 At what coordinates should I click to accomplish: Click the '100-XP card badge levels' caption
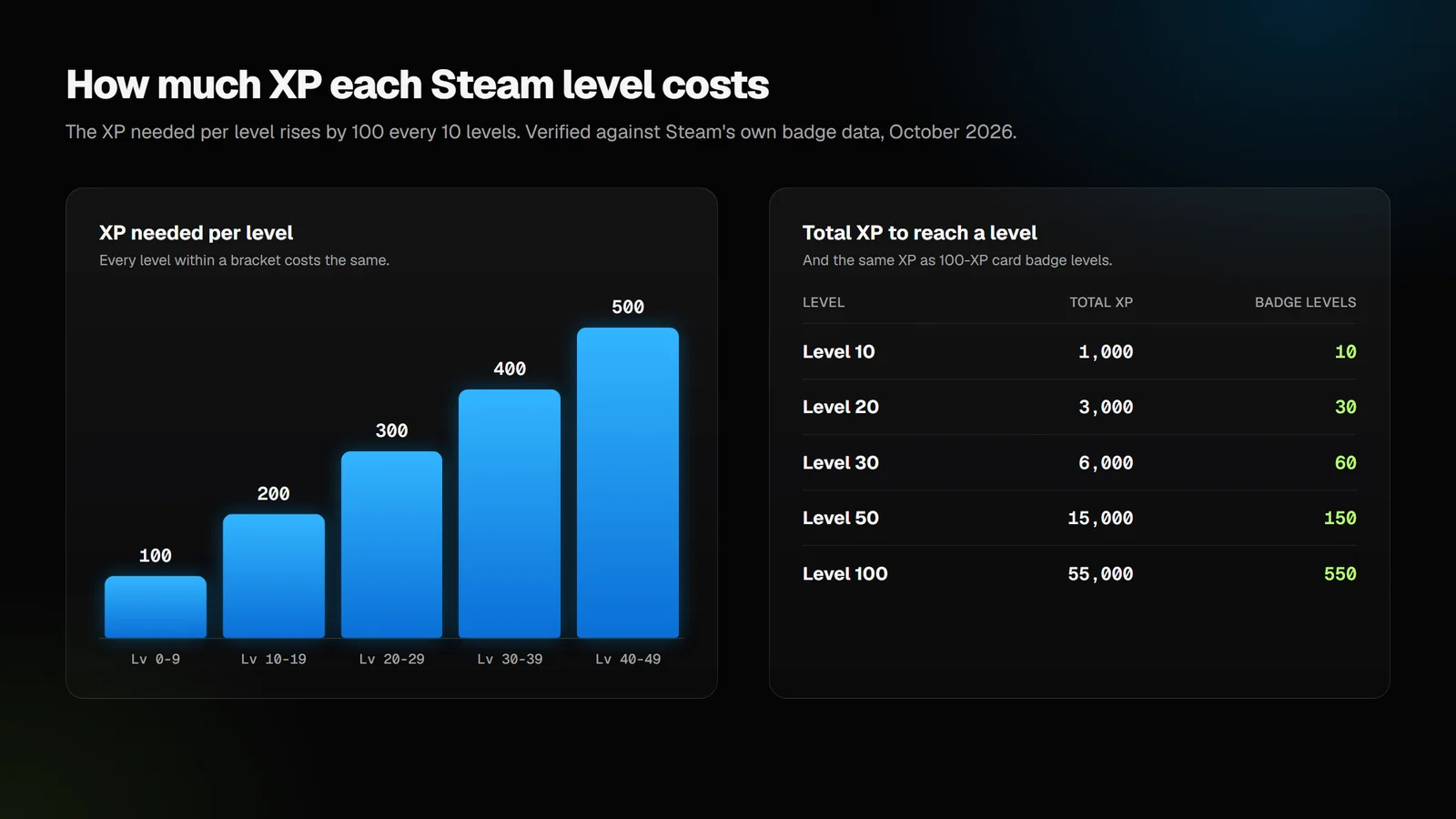coord(957,260)
